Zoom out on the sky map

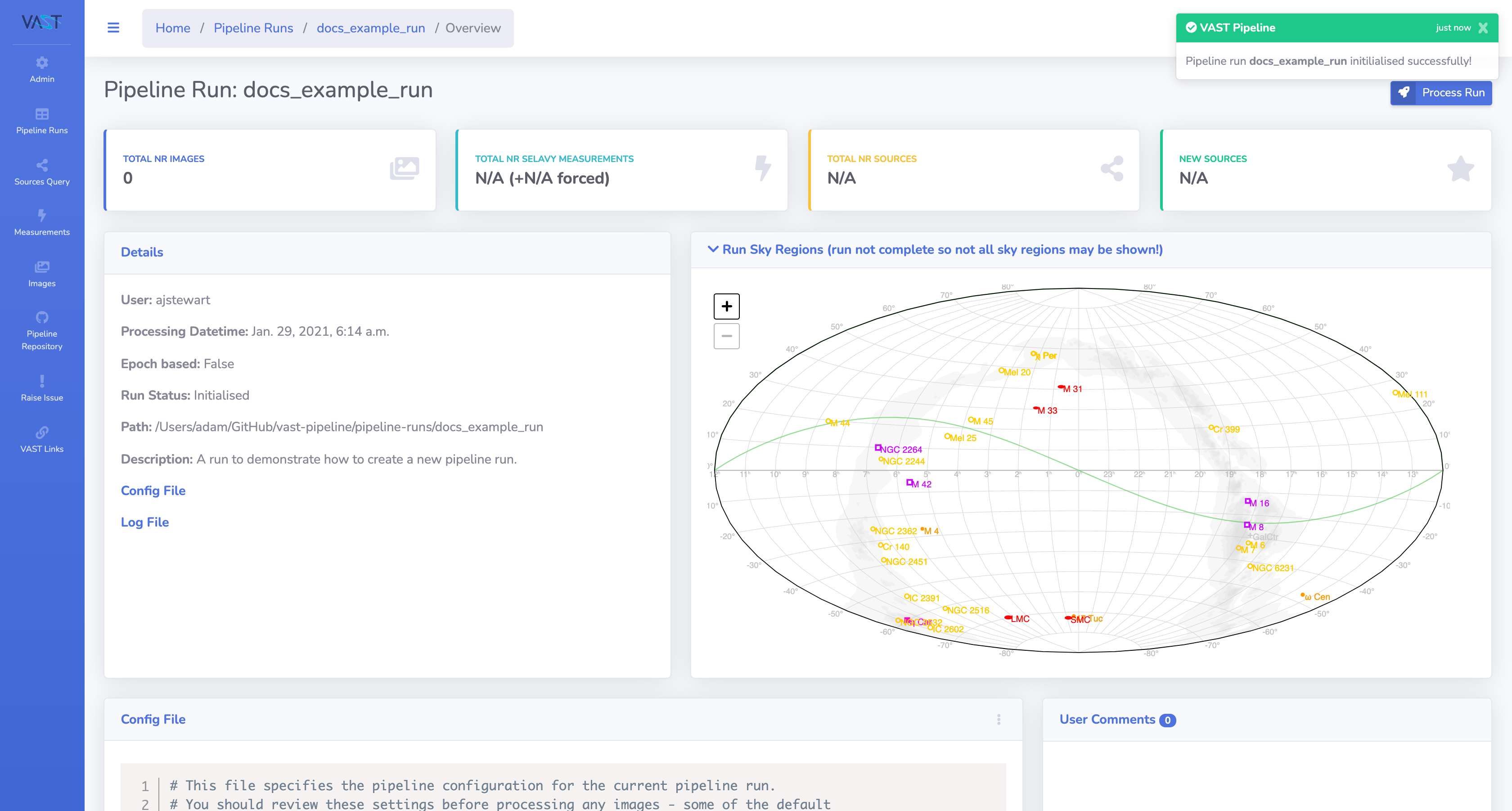[x=726, y=336]
